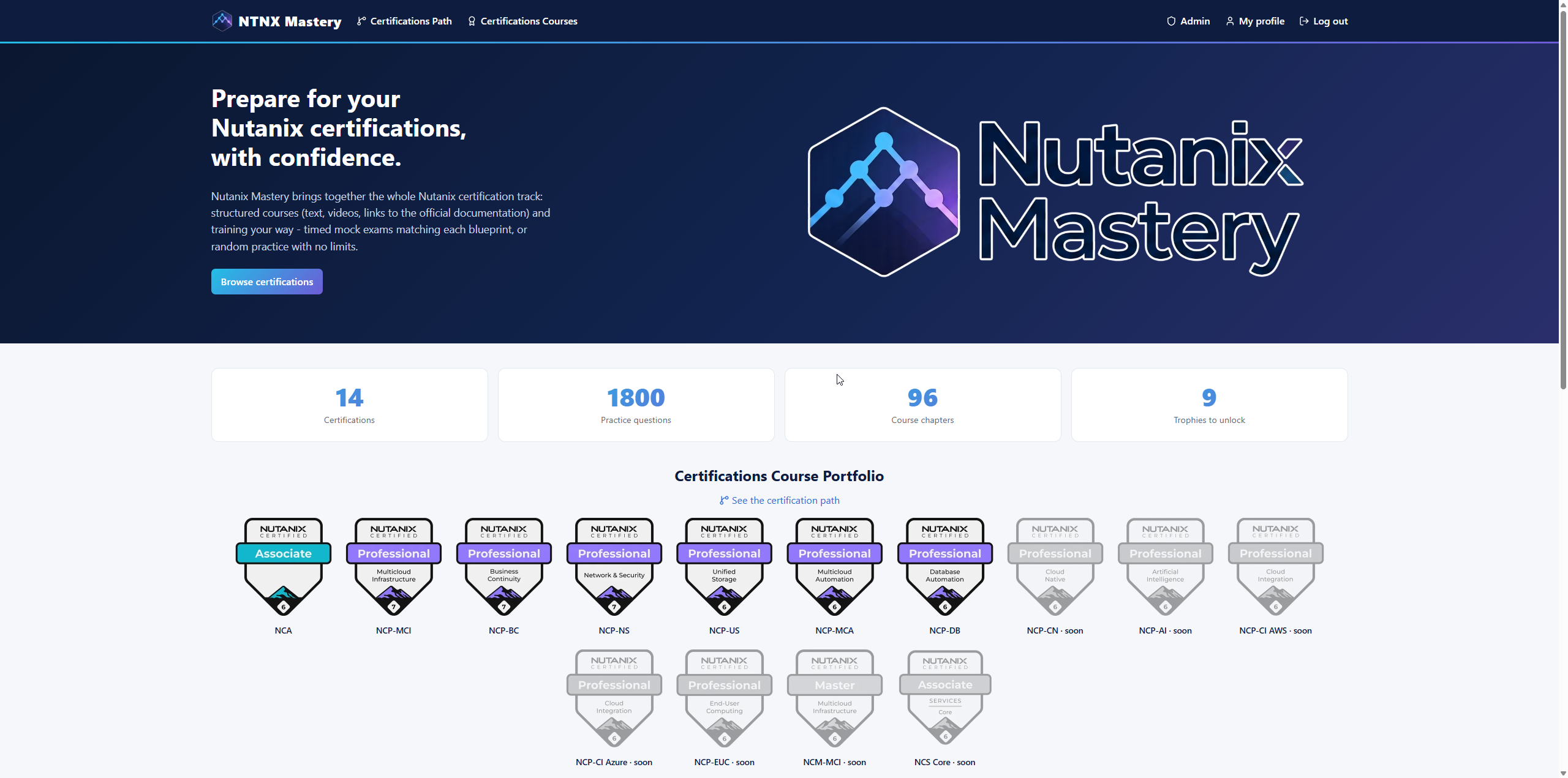Select the greyed NCP-CI Azure badge

[x=614, y=698]
